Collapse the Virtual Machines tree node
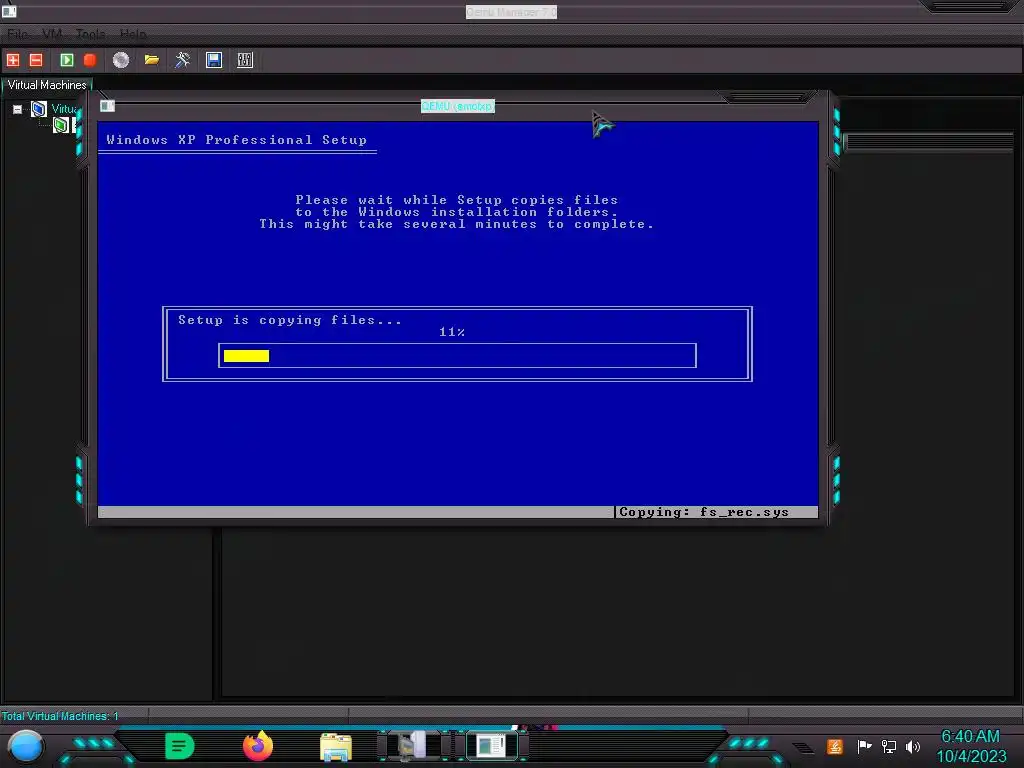1024x768 pixels. tap(18, 109)
